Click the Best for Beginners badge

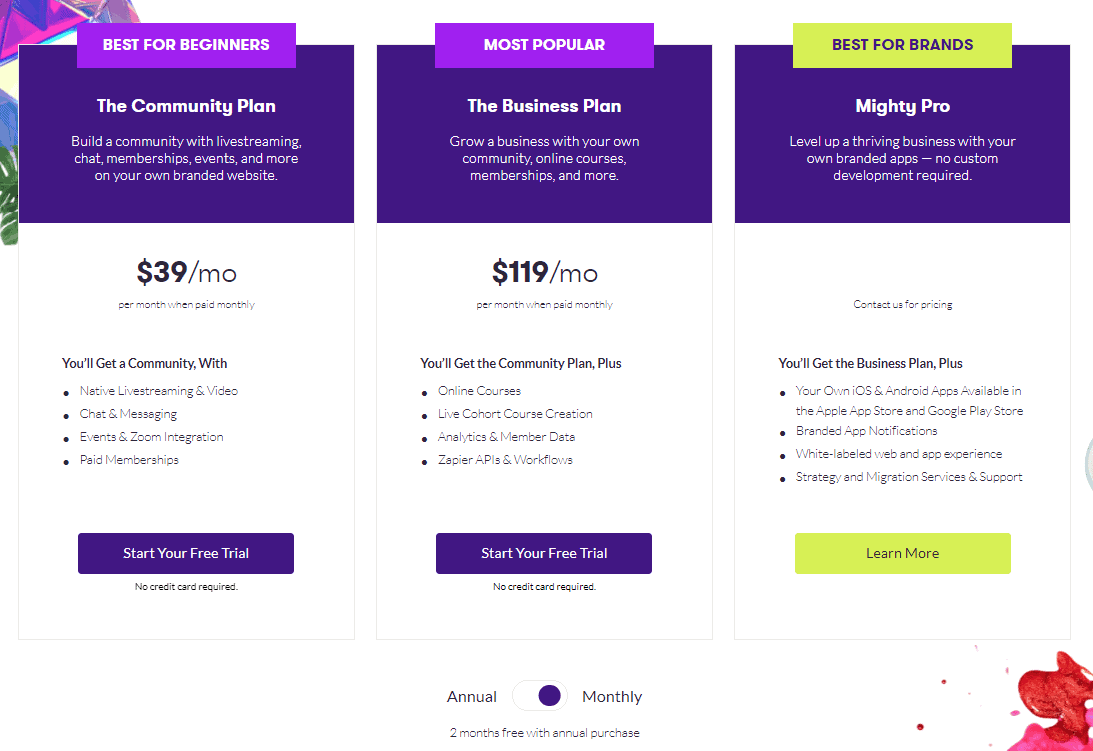click(186, 45)
